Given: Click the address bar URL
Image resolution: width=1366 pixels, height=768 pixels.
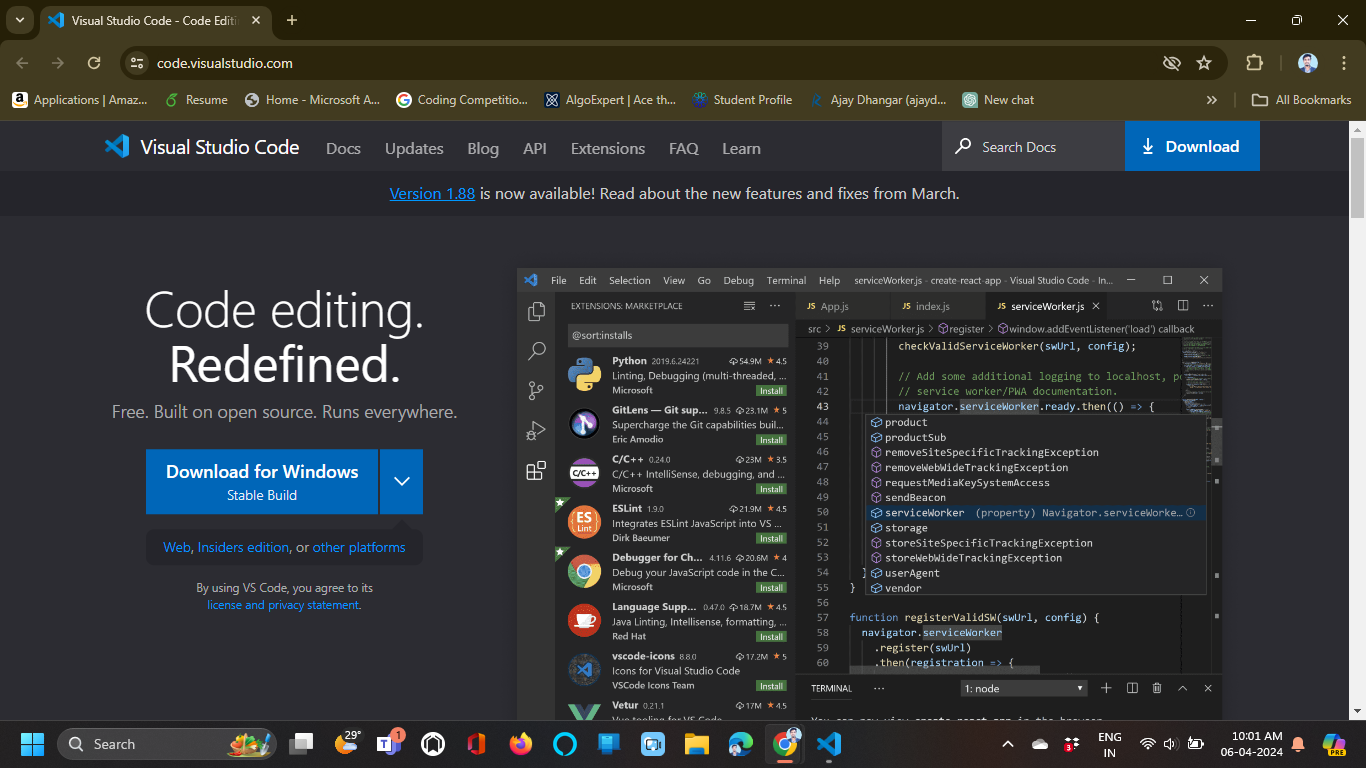Looking at the screenshot, I should click(x=225, y=63).
